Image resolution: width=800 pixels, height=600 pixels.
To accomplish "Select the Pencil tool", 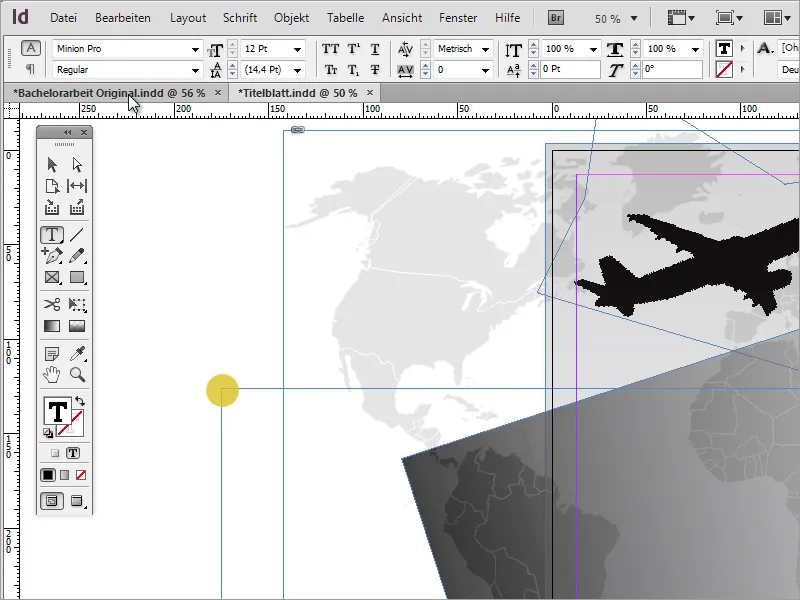I will (x=77, y=256).
